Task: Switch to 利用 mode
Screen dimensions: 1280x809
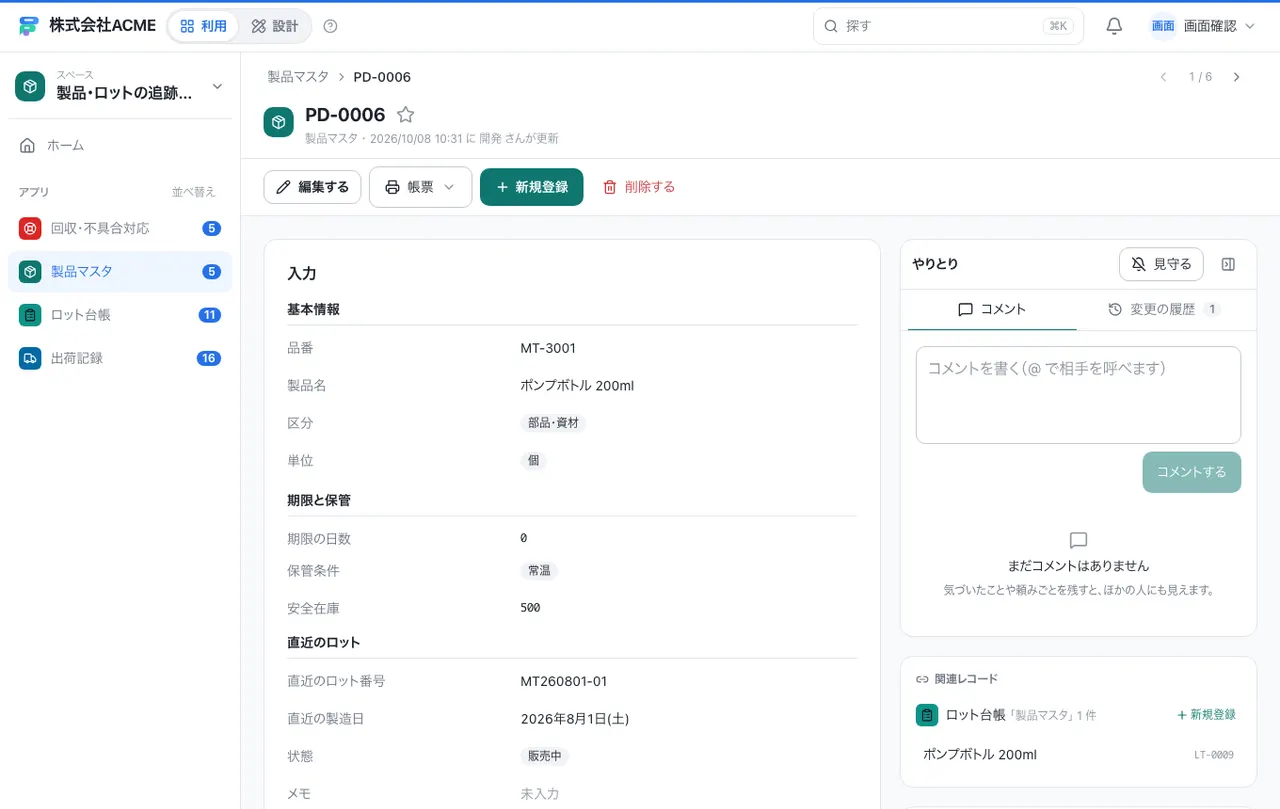Action: [x=203, y=26]
